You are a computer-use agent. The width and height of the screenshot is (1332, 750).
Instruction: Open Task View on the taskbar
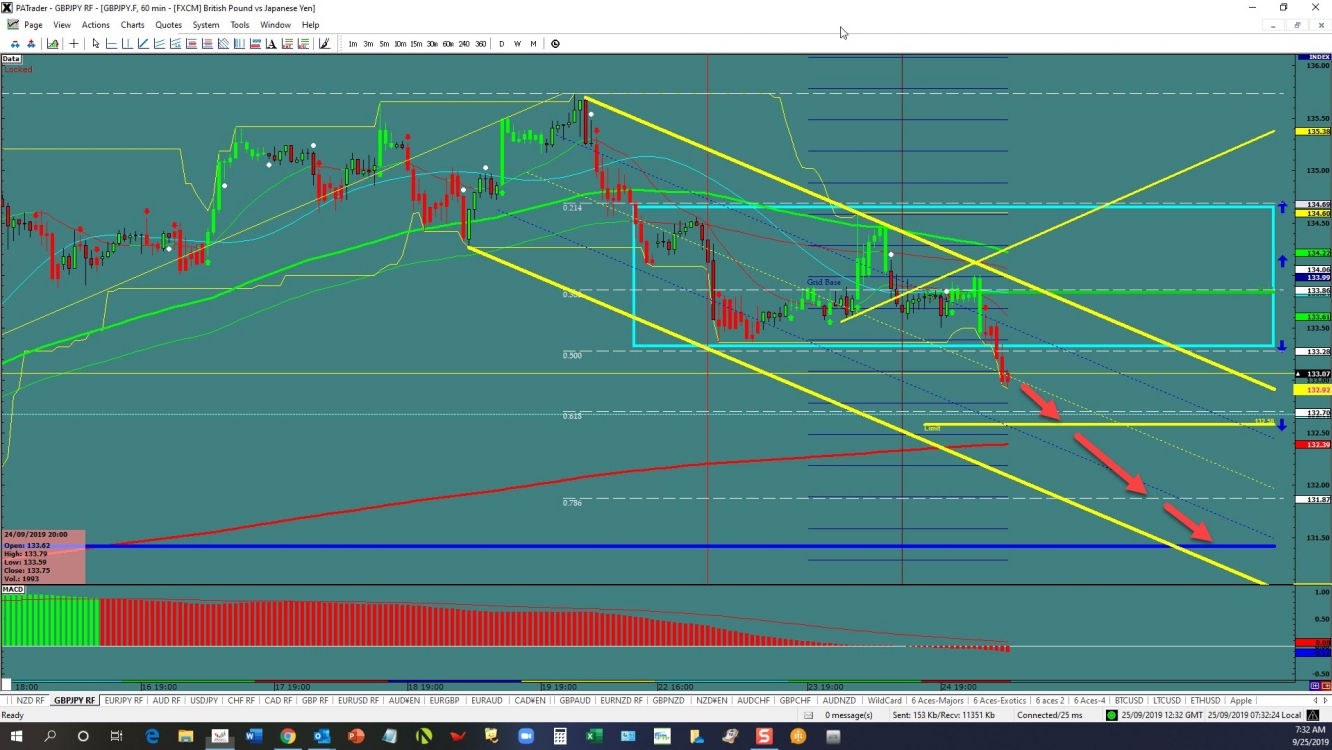pos(116,736)
